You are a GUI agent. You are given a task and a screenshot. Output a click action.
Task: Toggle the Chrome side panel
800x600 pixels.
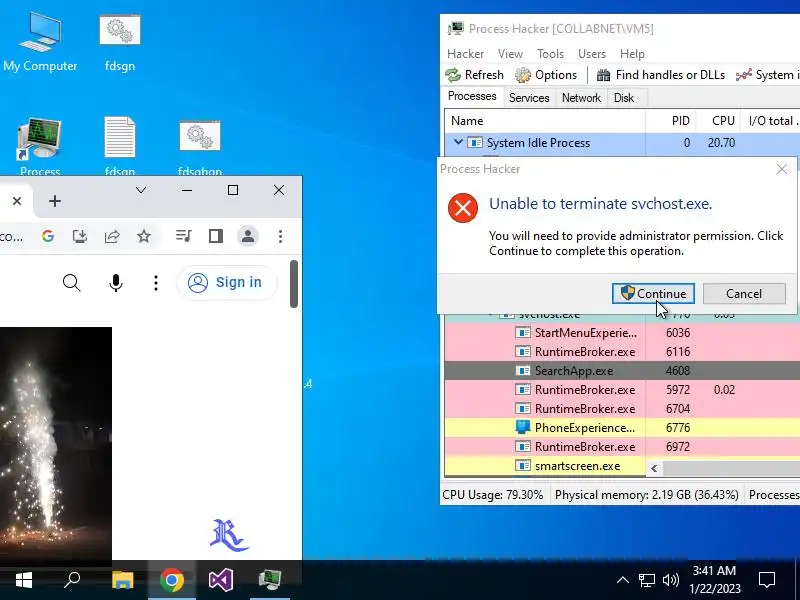[x=216, y=236]
